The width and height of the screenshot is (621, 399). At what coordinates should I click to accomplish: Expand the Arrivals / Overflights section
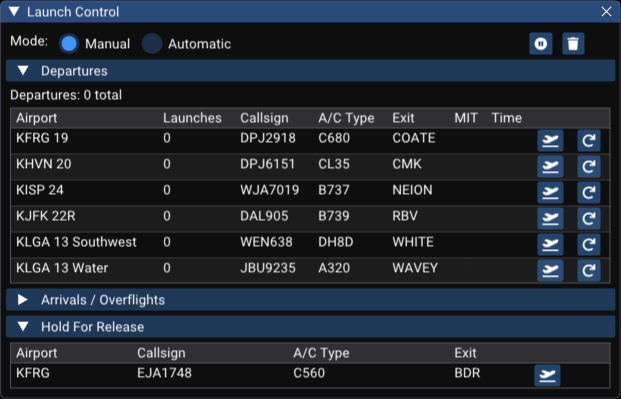pyautogui.click(x=23, y=300)
